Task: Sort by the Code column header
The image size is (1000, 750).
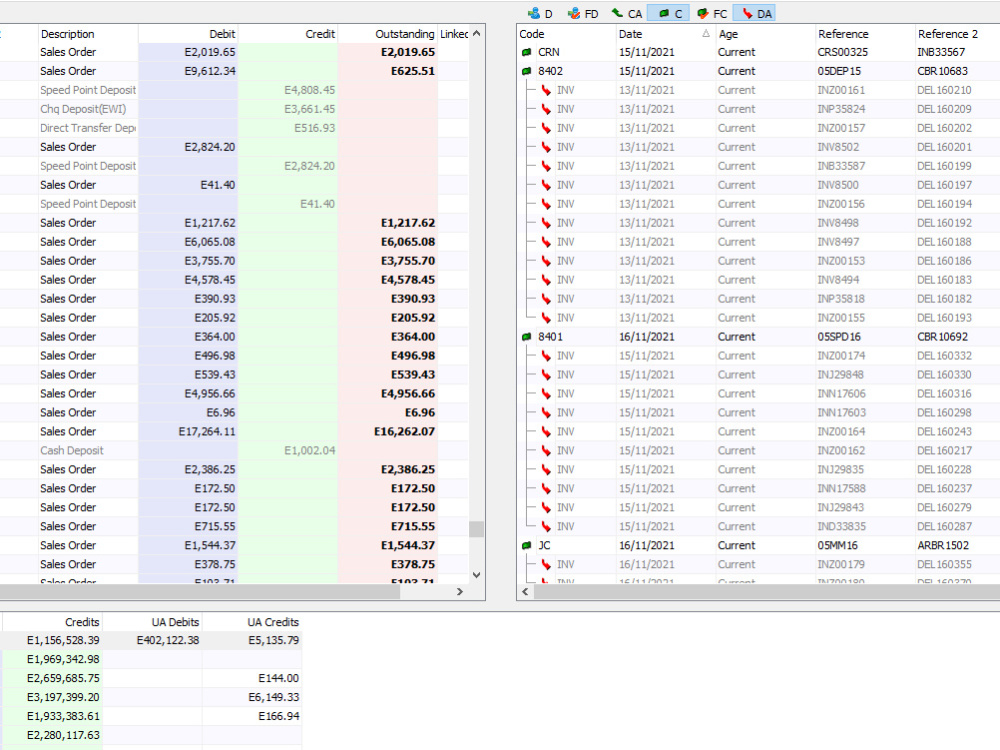Action: tap(566, 34)
